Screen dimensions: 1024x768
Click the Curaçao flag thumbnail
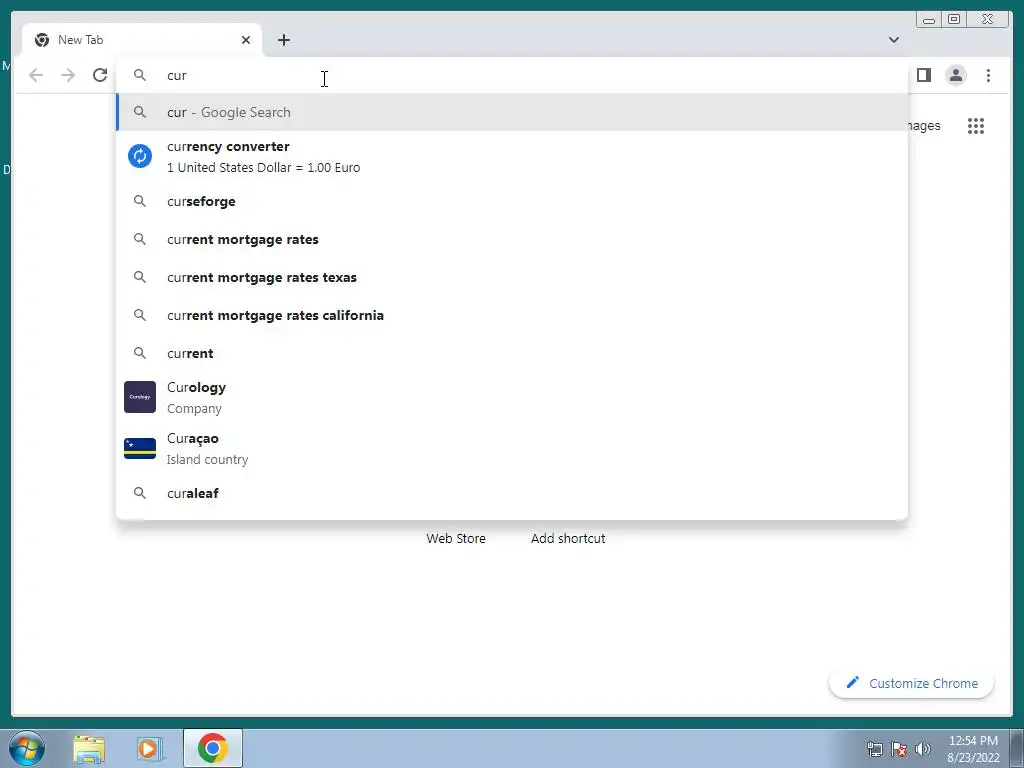pyautogui.click(x=140, y=448)
